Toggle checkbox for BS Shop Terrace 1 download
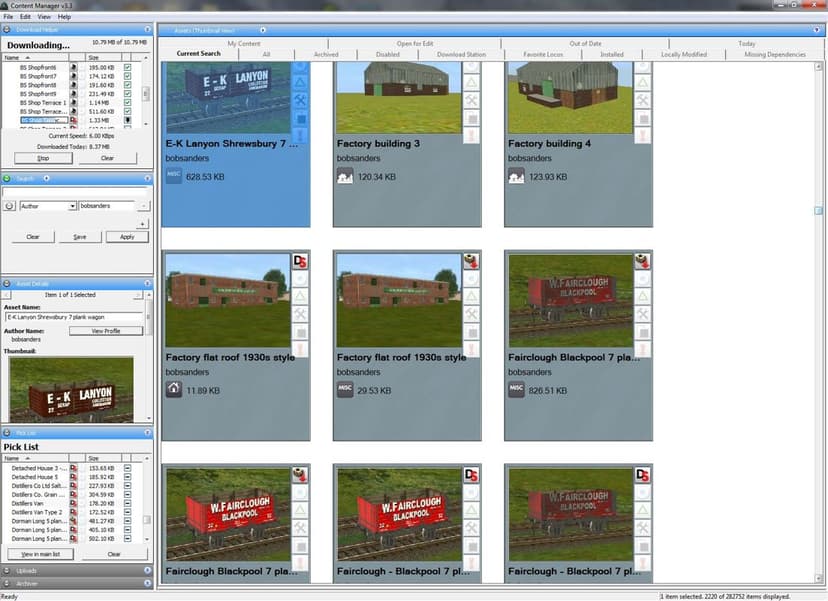 coord(127,102)
